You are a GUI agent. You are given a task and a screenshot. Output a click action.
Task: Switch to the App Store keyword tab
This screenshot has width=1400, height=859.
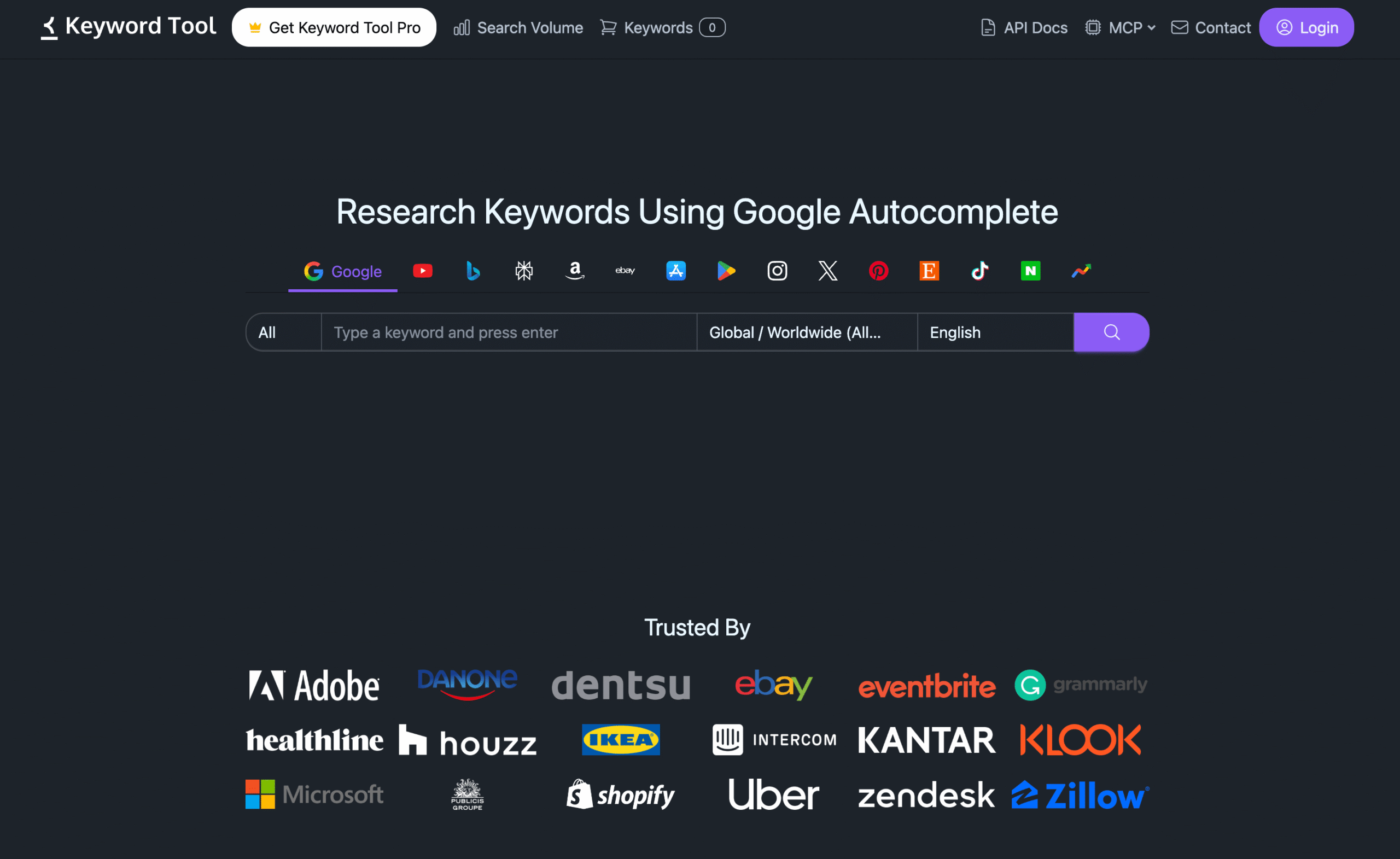click(x=675, y=271)
